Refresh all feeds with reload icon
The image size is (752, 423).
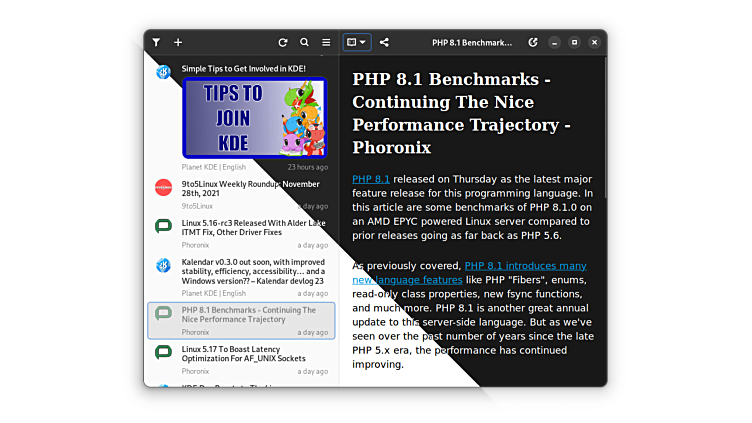pos(283,43)
